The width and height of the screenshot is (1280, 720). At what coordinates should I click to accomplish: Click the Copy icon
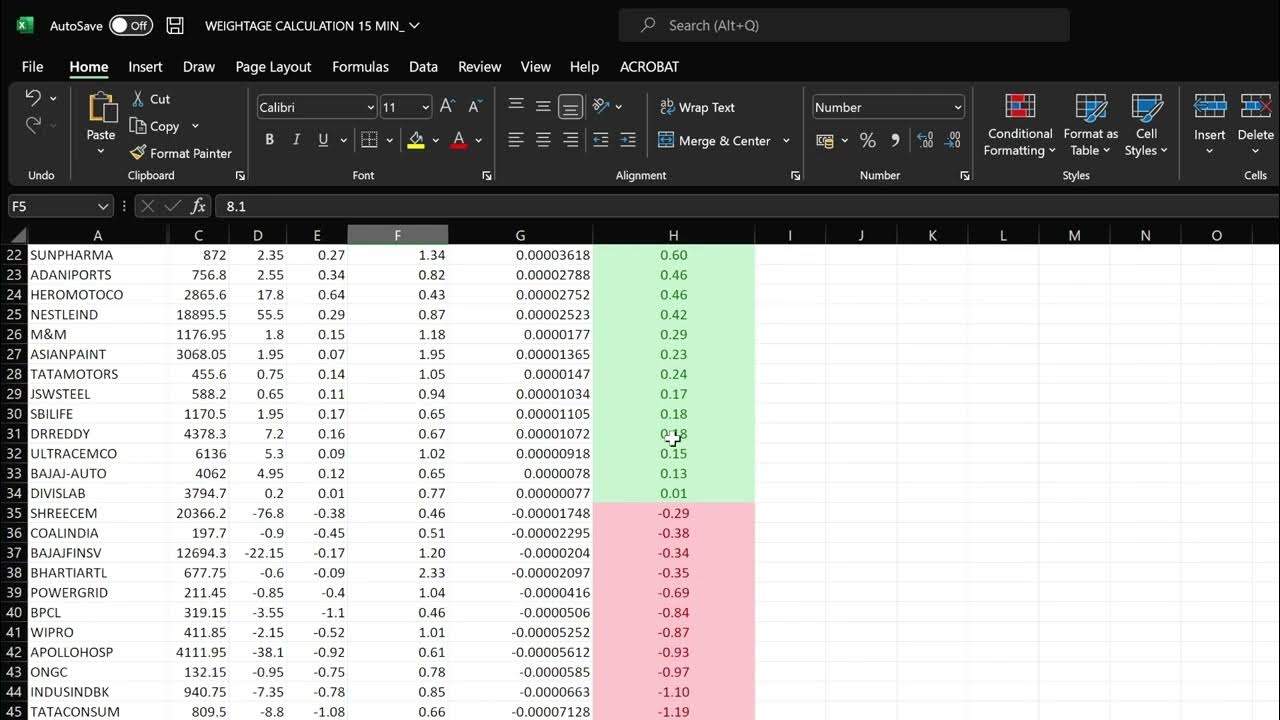point(138,126)
